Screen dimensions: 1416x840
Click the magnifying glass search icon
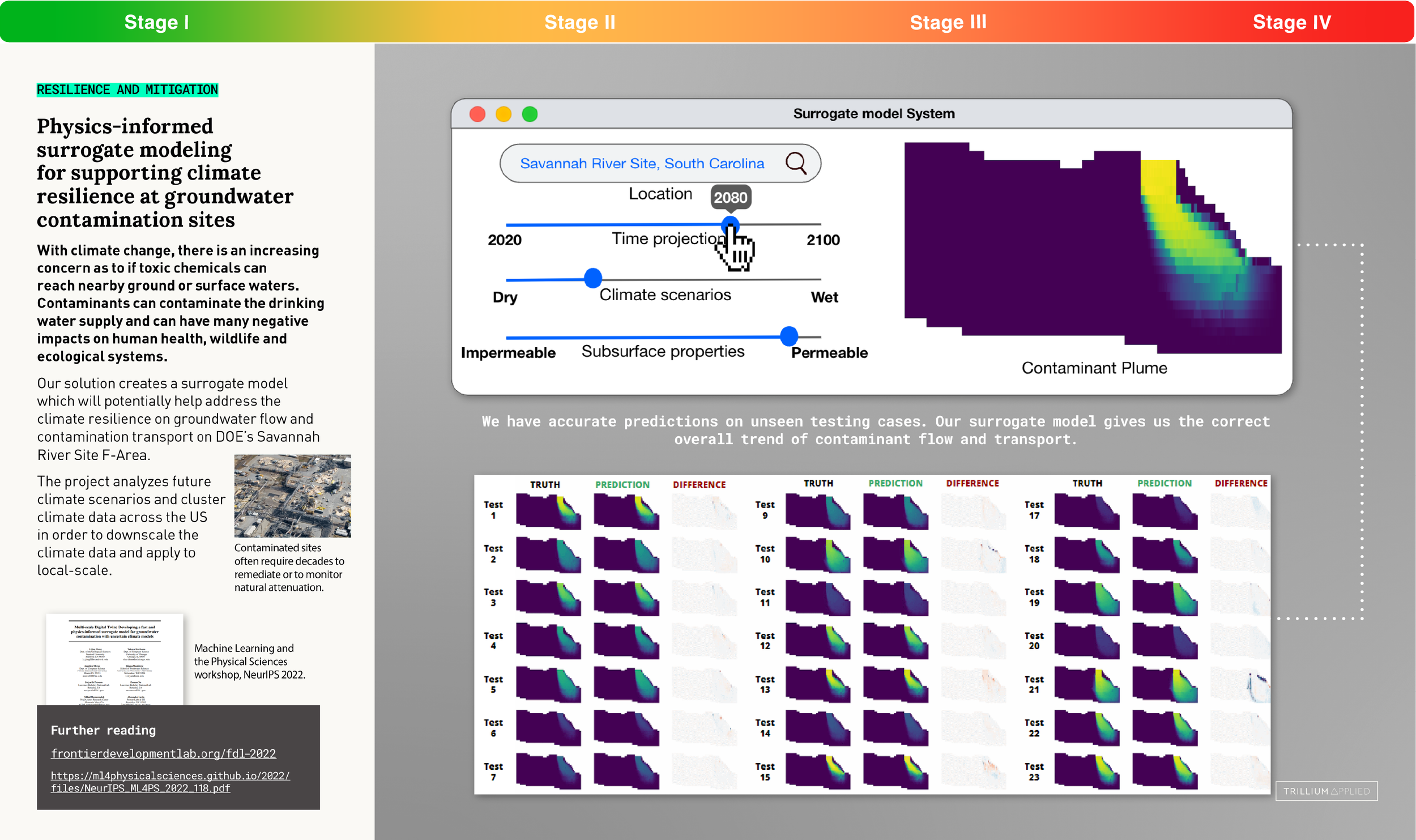coord(796,163)
